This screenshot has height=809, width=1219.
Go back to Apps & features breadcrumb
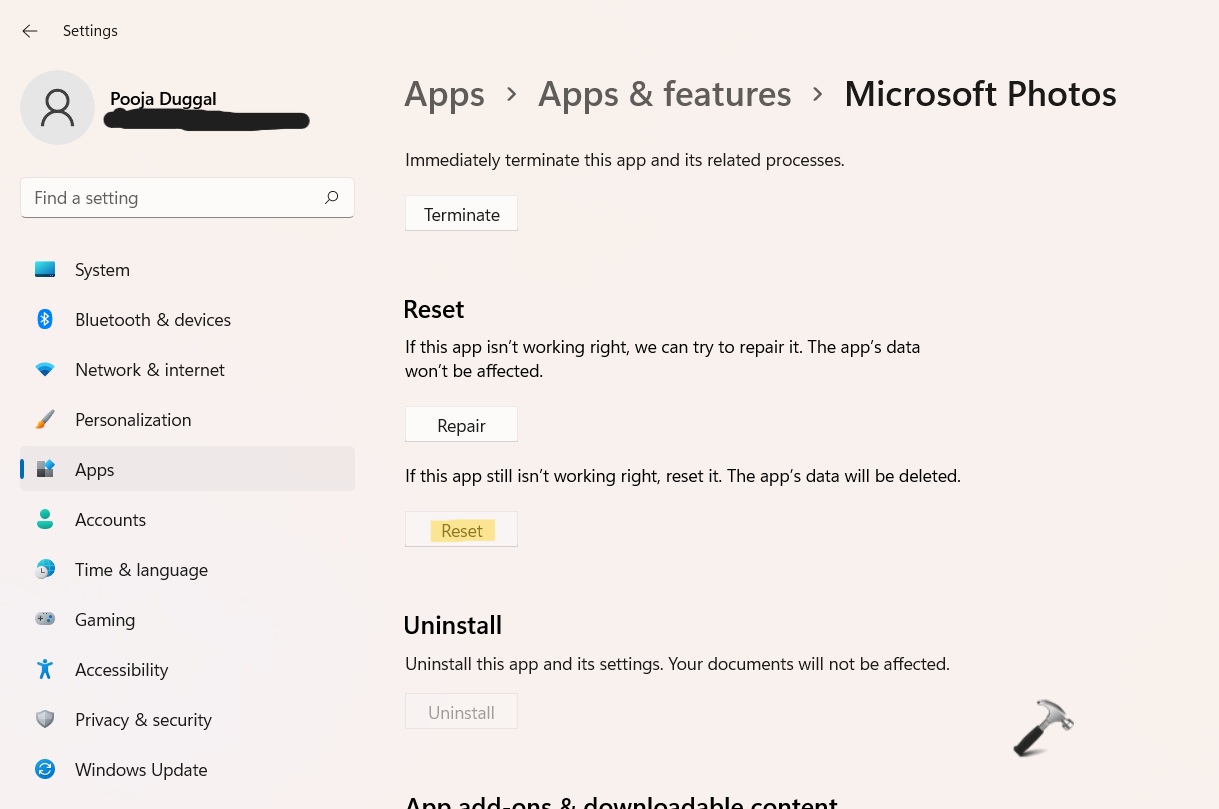point(664,94)
